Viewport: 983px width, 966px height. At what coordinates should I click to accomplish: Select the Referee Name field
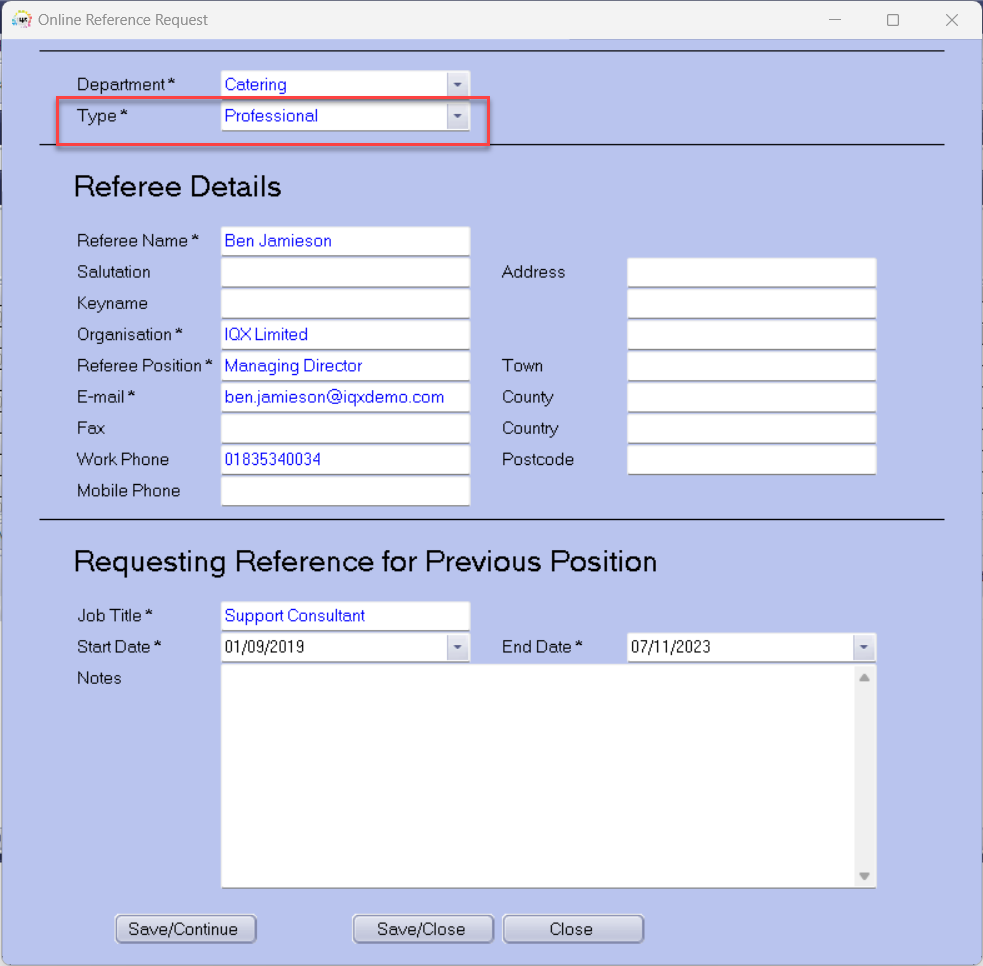(x=345, y=241)
